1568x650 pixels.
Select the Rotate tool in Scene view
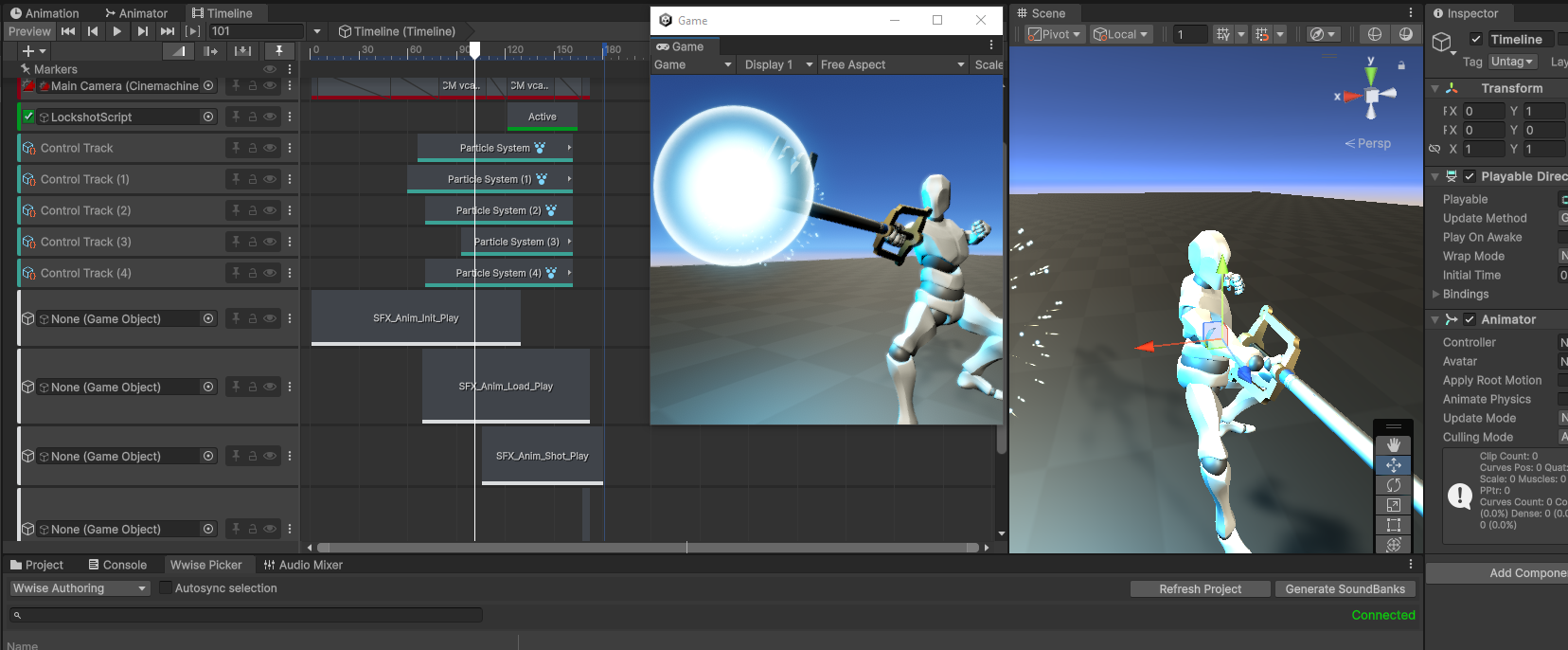pos(1393,485)
